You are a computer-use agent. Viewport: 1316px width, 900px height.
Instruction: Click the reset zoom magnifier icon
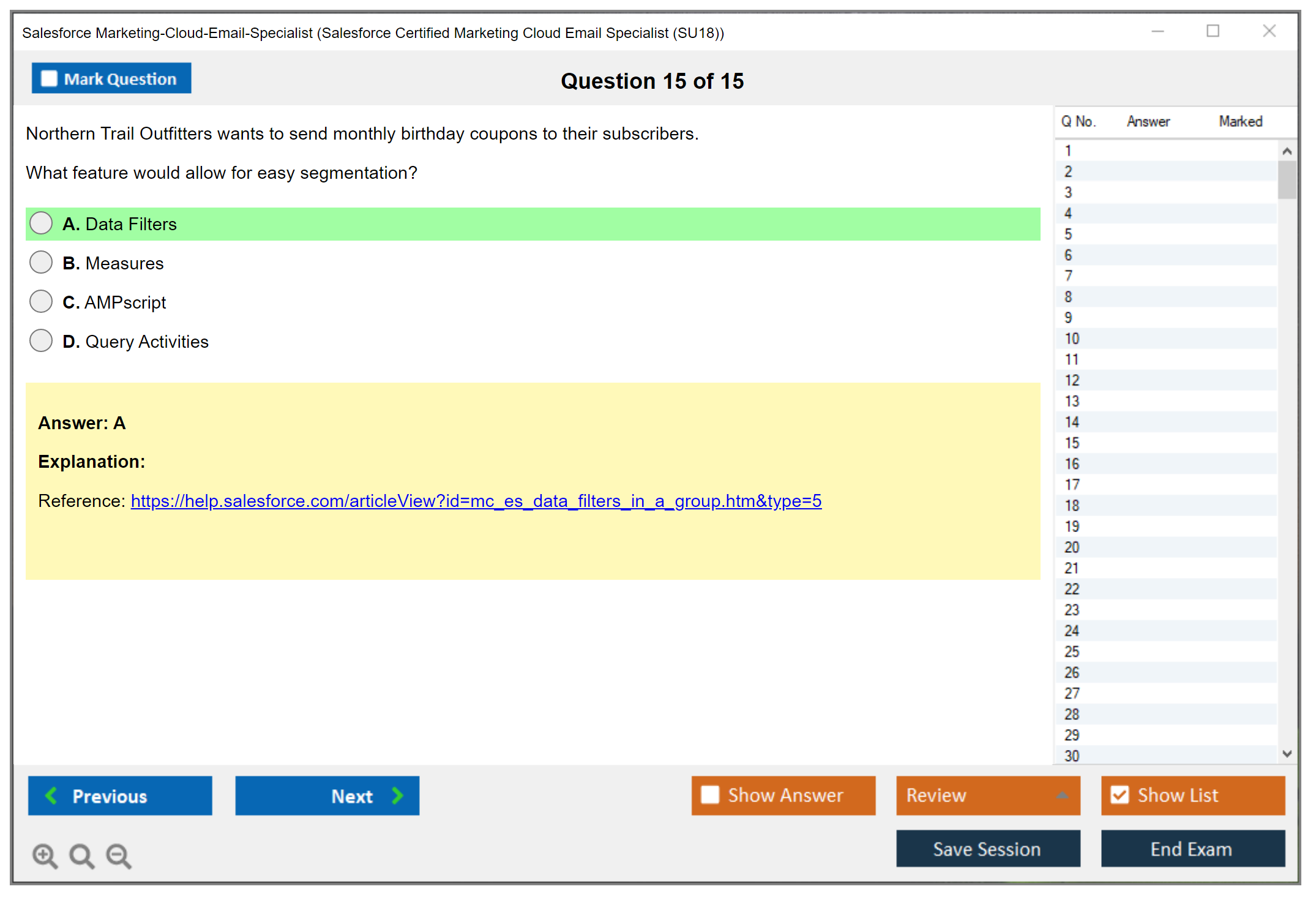81,855
